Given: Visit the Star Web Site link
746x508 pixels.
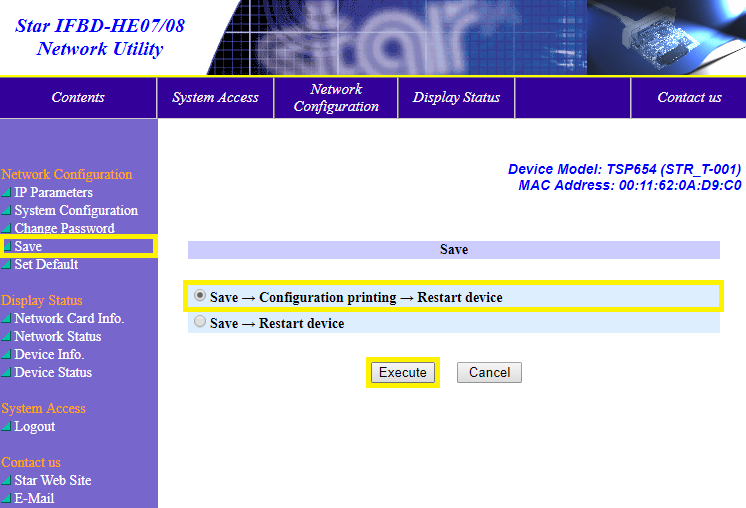Looking at the screenshot, I should [53, 480].
